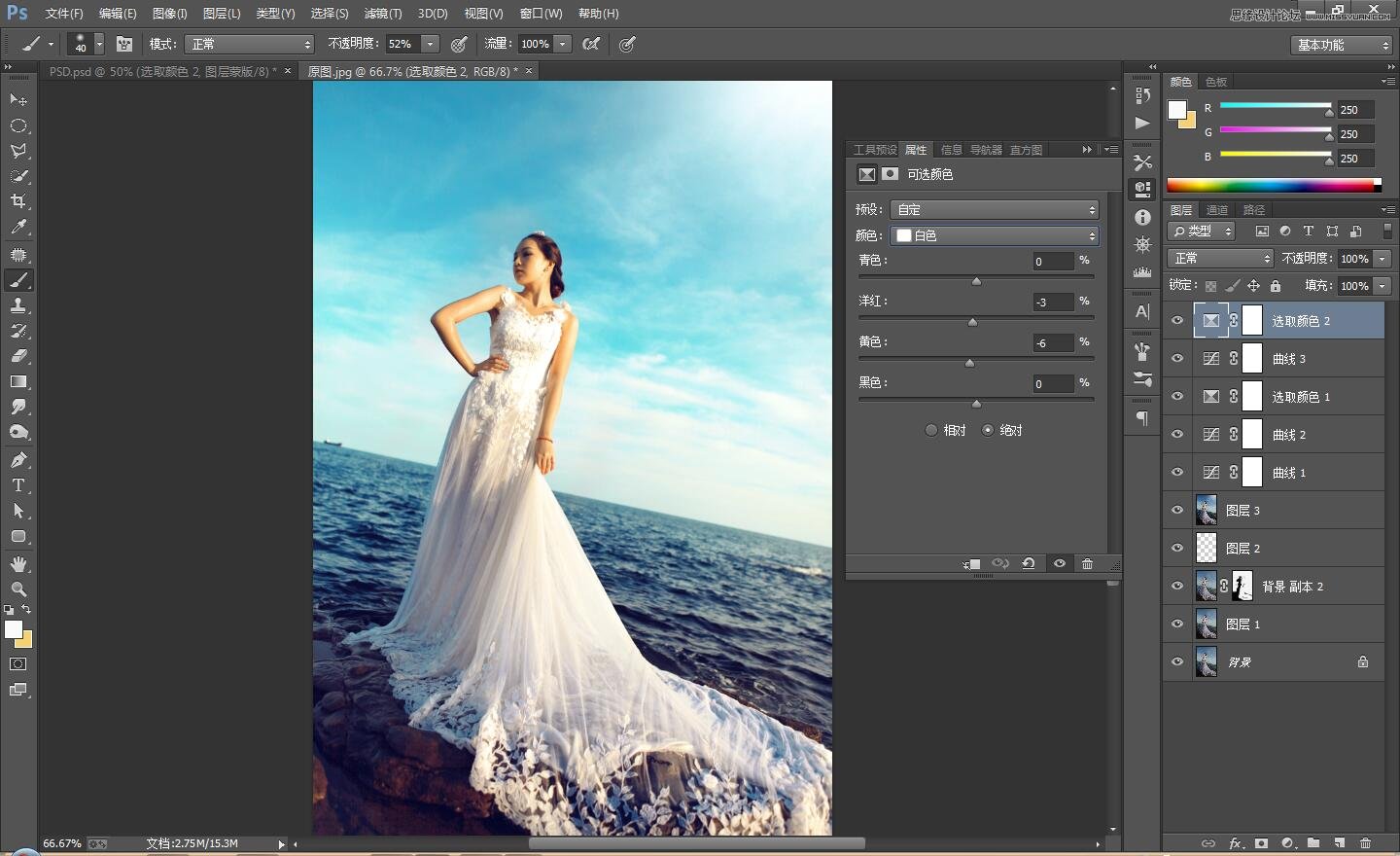This screenshot has width=1400, height=856.
Task: Open the 滤镜(T) menu
Action: click(x=382, y=14)
